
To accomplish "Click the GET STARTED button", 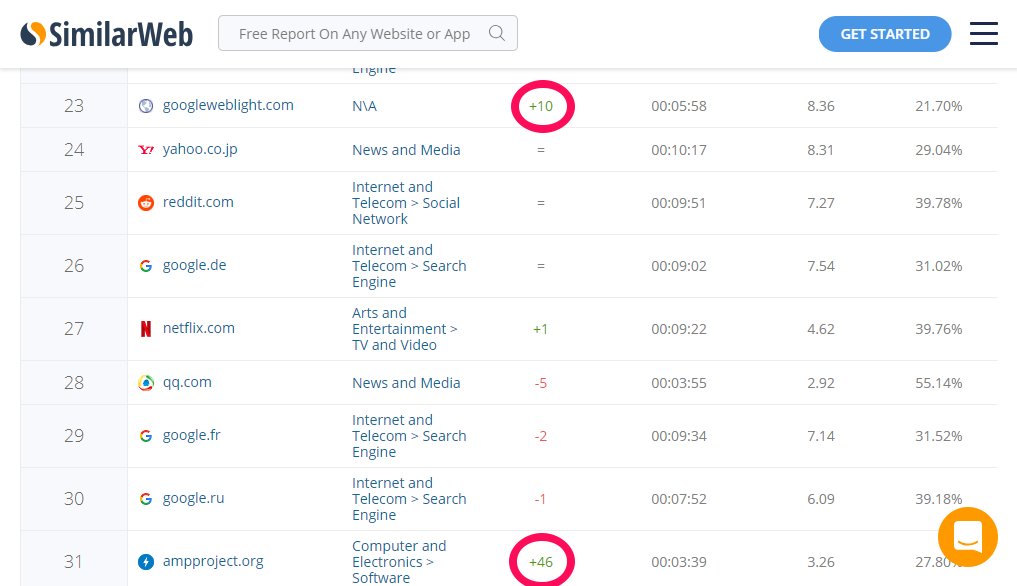I will pos(885,34).
